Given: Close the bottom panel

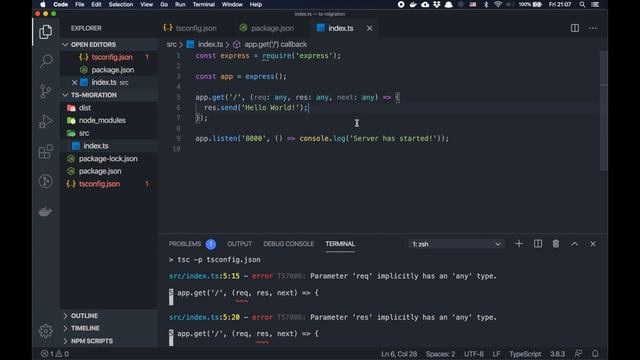Looking at the screenshot, I should click(593, 244).
